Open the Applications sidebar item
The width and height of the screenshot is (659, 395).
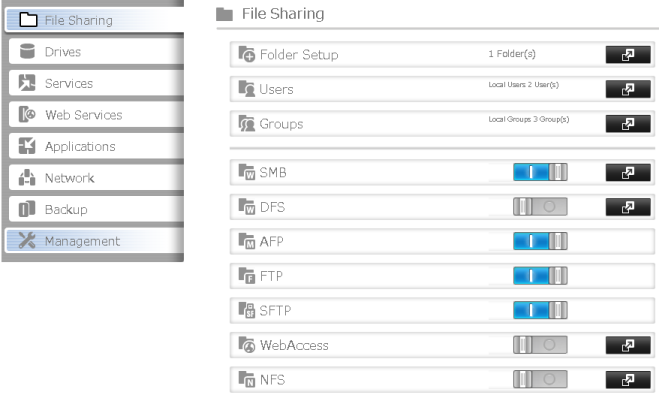point(96,146)
